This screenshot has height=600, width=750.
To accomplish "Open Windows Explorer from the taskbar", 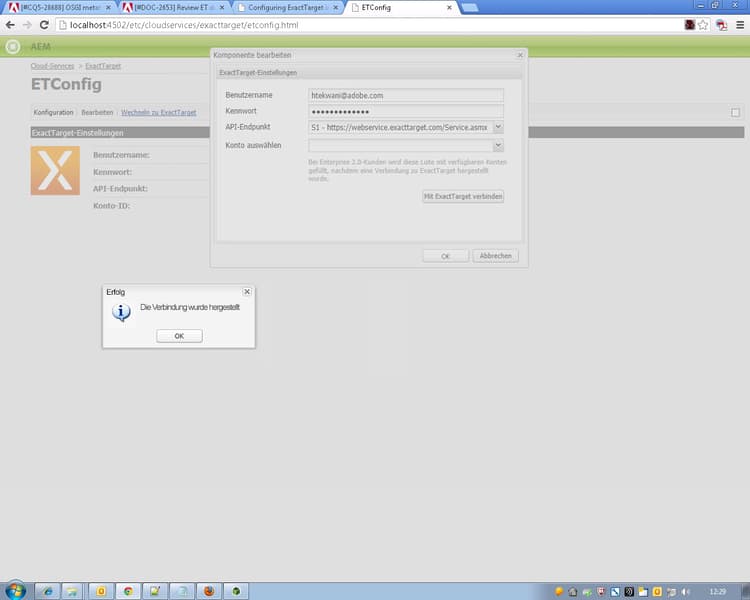I will point(72,591).
